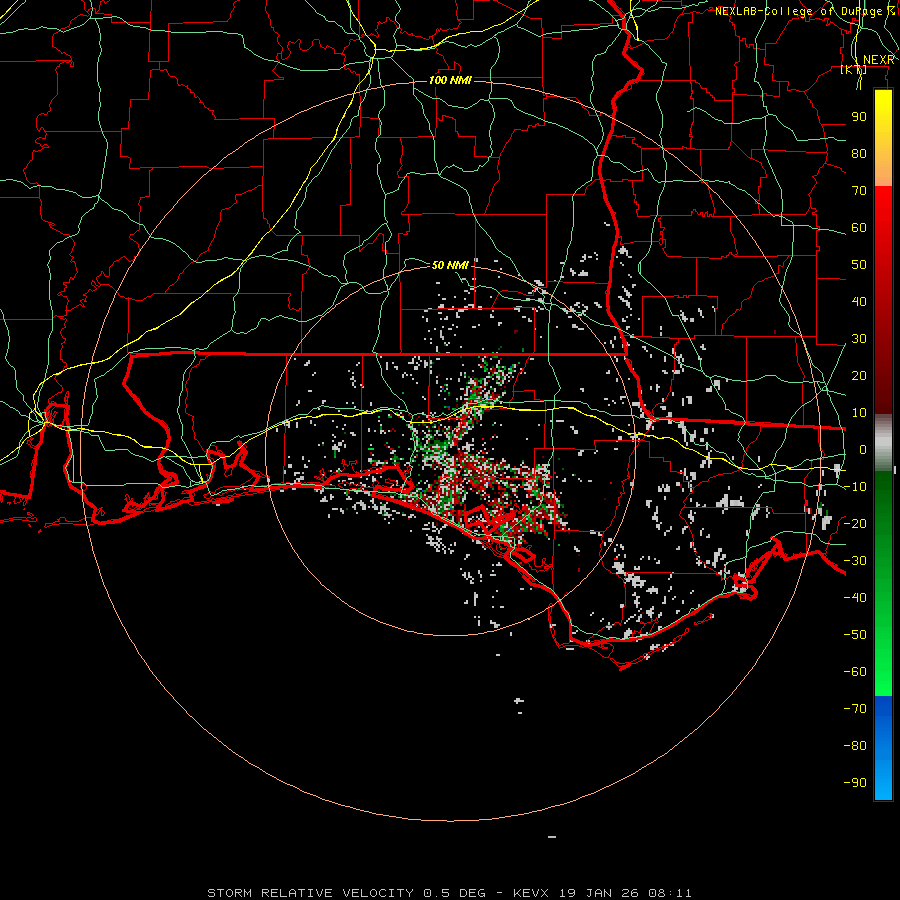Click the positive '30' scale label
This screenshot has height=900, width=900.
click(859, 339)
